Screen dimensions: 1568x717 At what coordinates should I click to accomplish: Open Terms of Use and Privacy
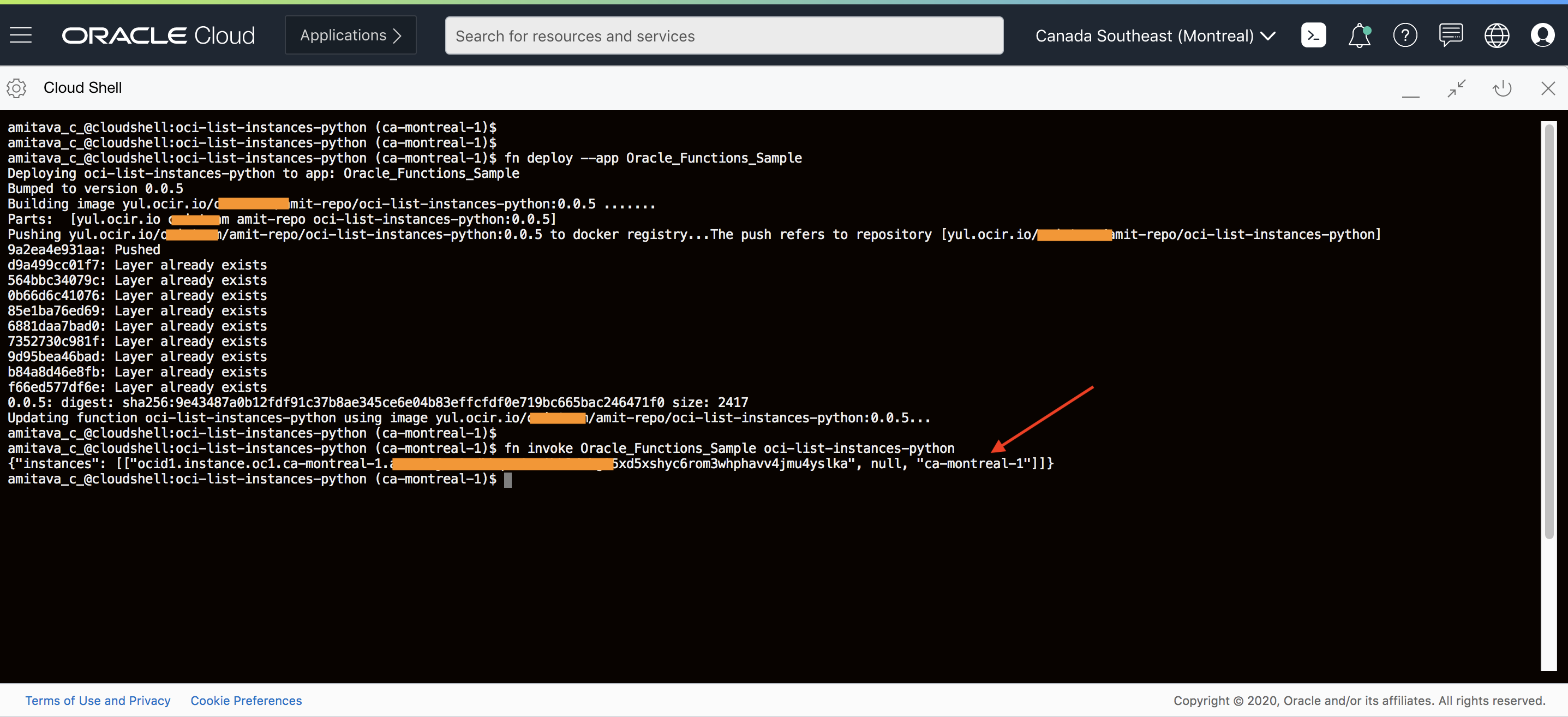coord(98,701)
